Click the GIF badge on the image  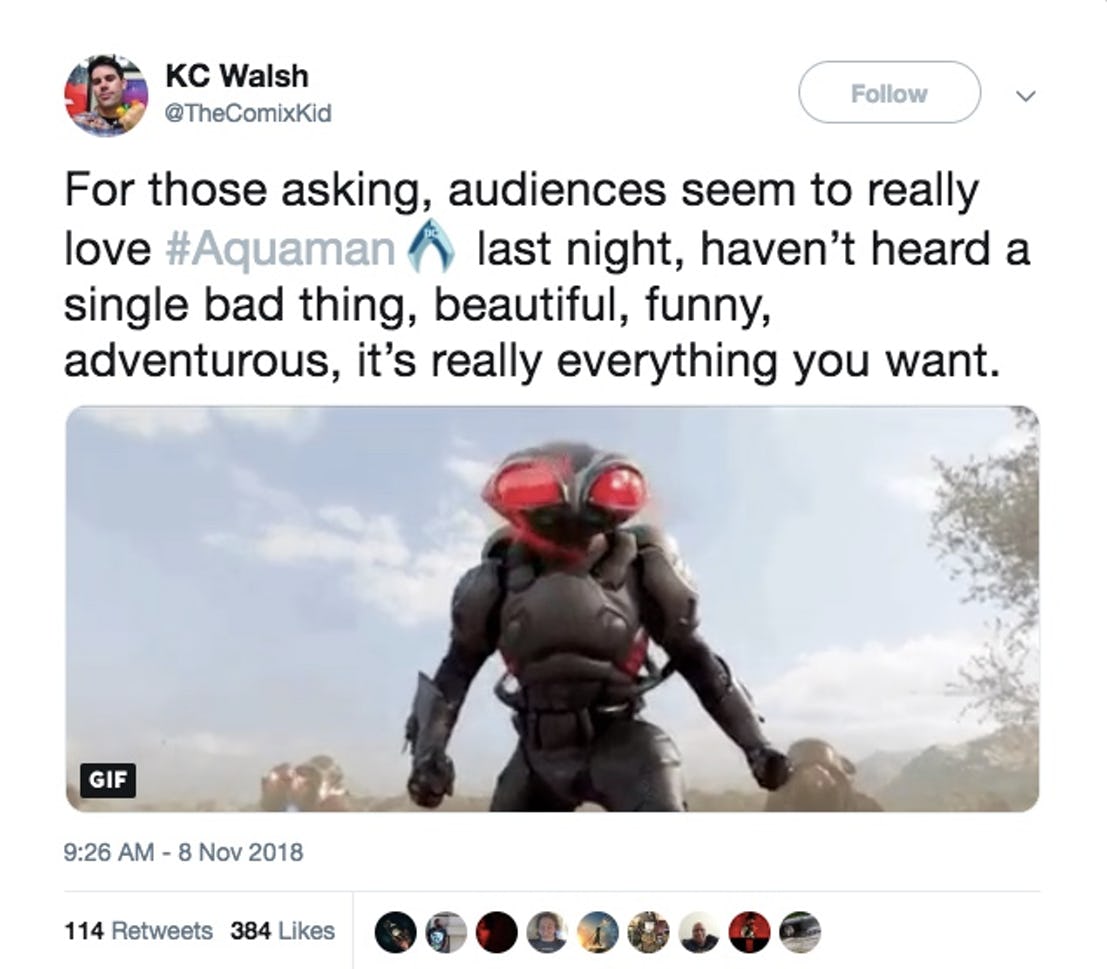point(107,780)
